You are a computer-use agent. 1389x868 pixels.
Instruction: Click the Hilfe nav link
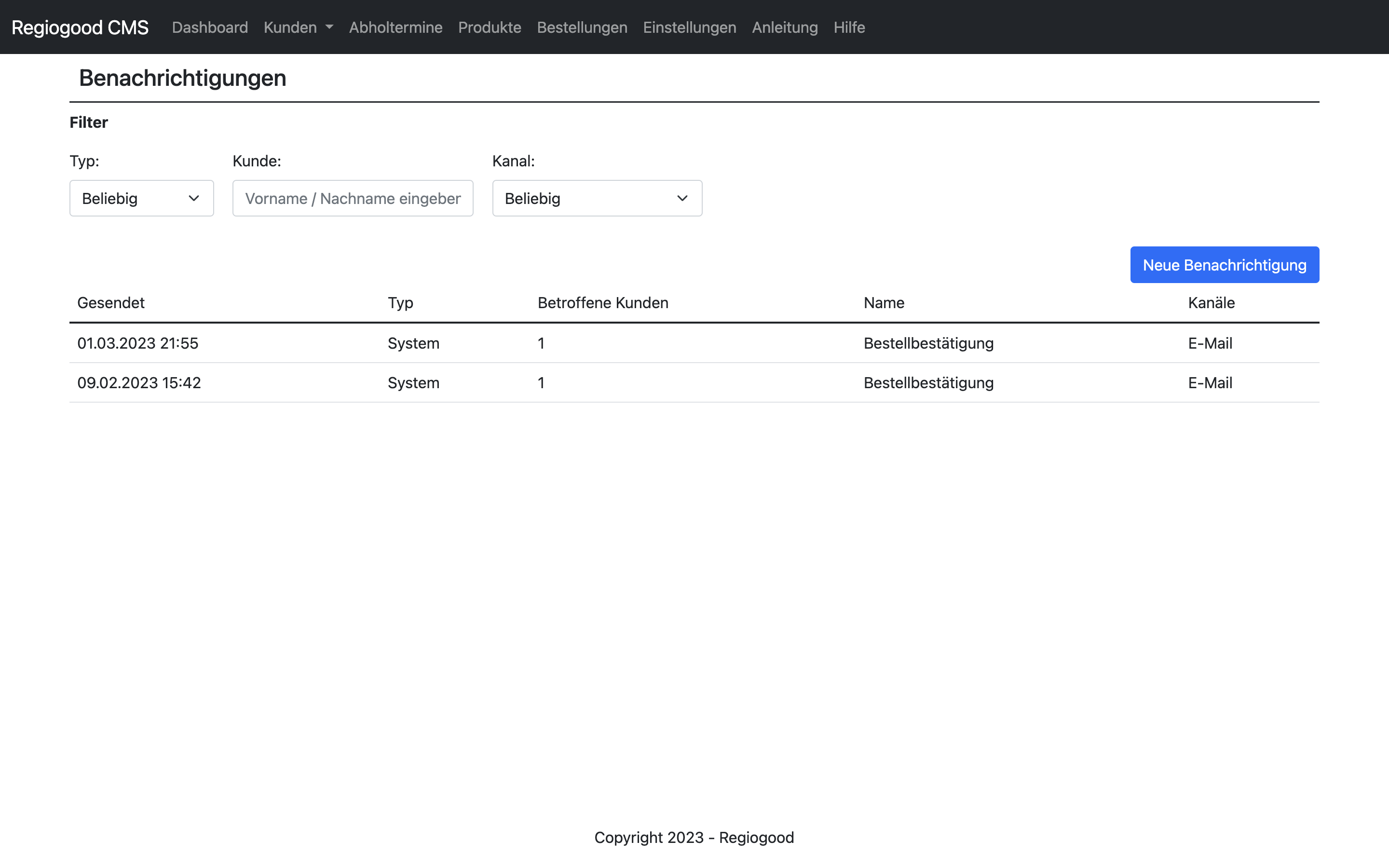[x=848, y=27]
